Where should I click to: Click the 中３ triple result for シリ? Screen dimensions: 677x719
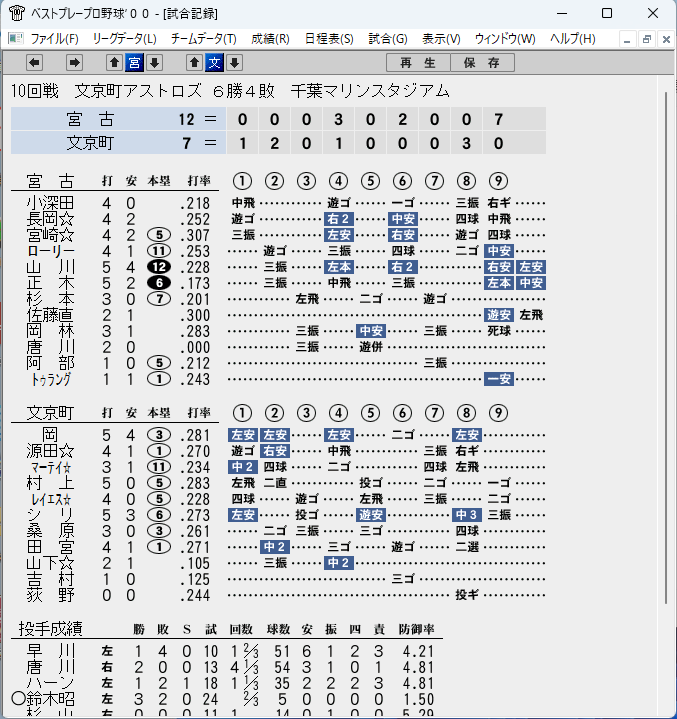pyautogui.click(x=467, y=515)
